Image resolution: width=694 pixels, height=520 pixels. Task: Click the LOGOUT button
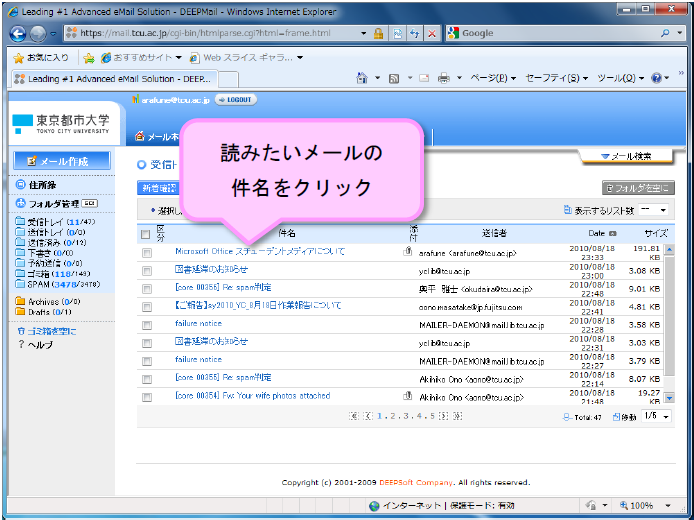pos(235,100)
